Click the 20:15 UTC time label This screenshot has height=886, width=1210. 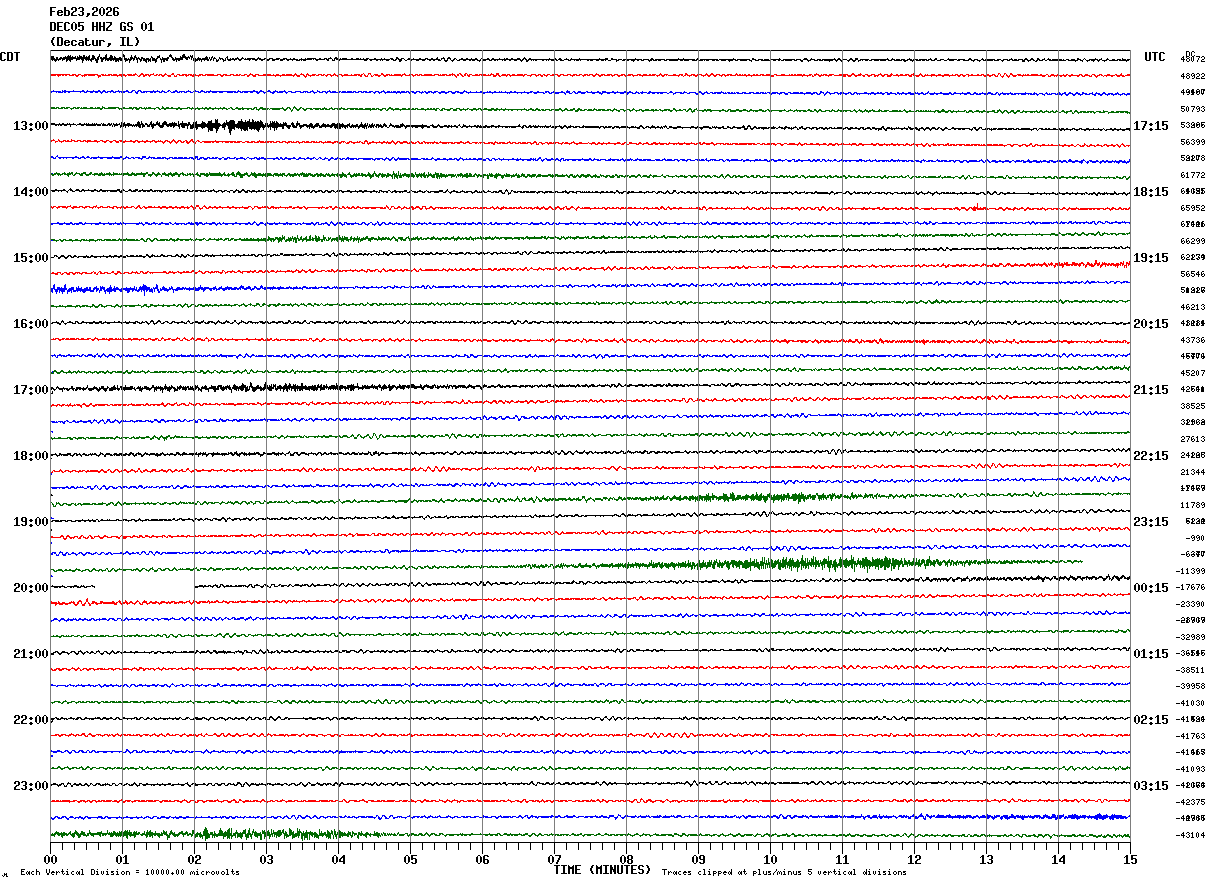[x=1151, y=324]
